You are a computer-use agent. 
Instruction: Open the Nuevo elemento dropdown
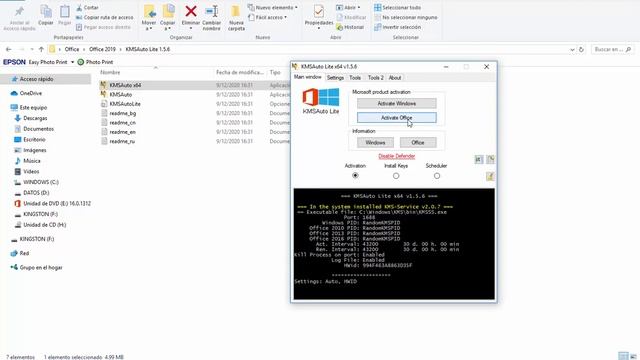click(x=273, y=7)
